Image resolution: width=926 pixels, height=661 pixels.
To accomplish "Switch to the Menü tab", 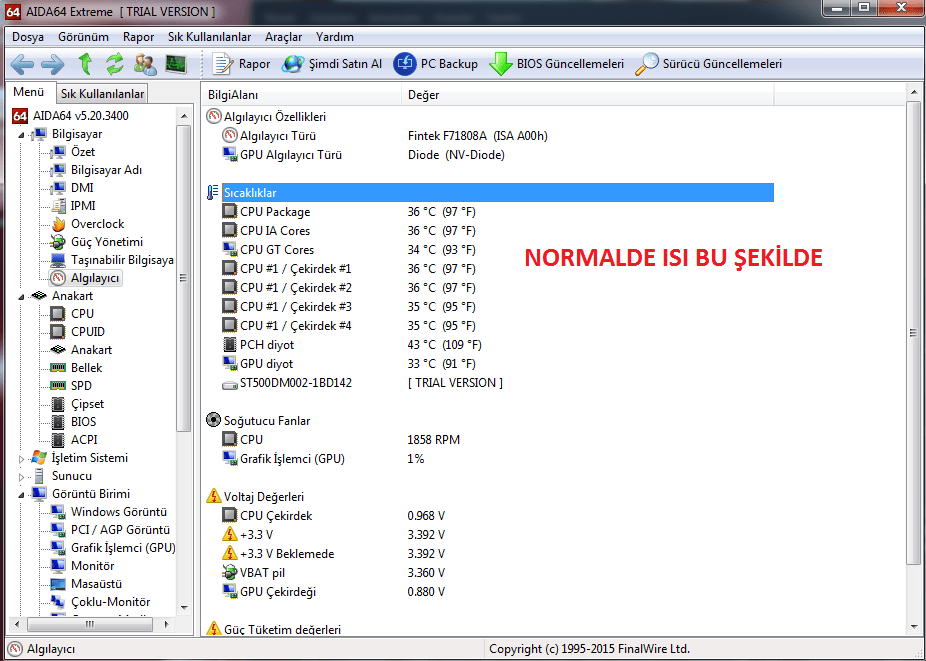I will [x=29, y=92].
